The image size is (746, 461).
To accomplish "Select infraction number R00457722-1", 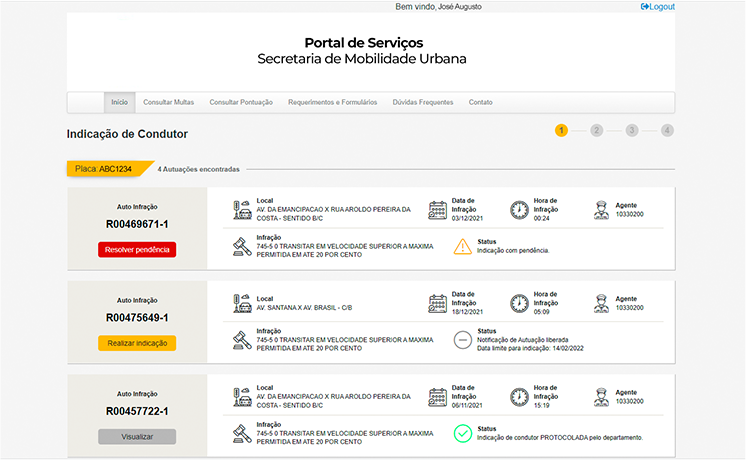I will click(137, 412).
